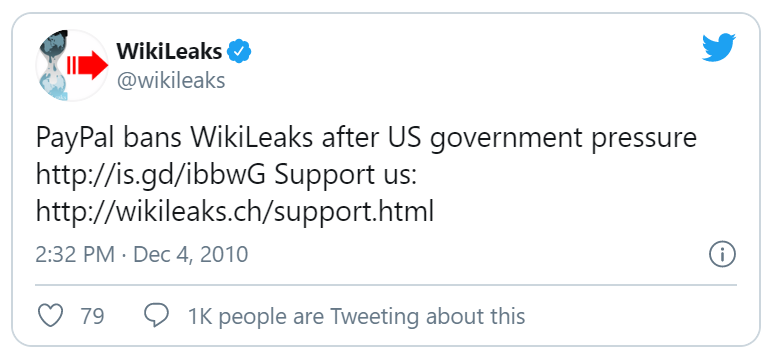Click the @wikileaks handle
Image resolution: width=781 pixels, height=362 pixels.
[171, 80]
